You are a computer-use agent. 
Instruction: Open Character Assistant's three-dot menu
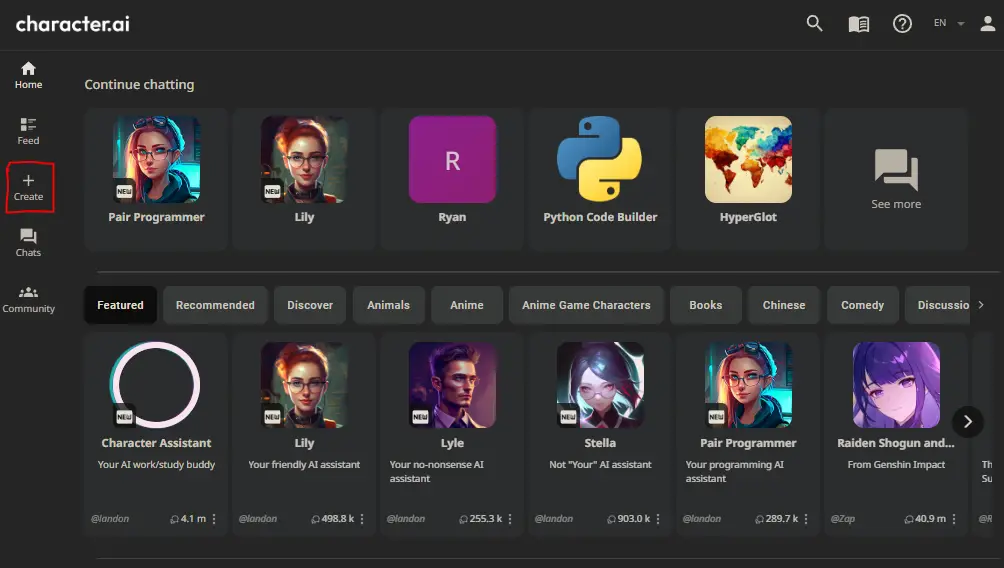214,519
